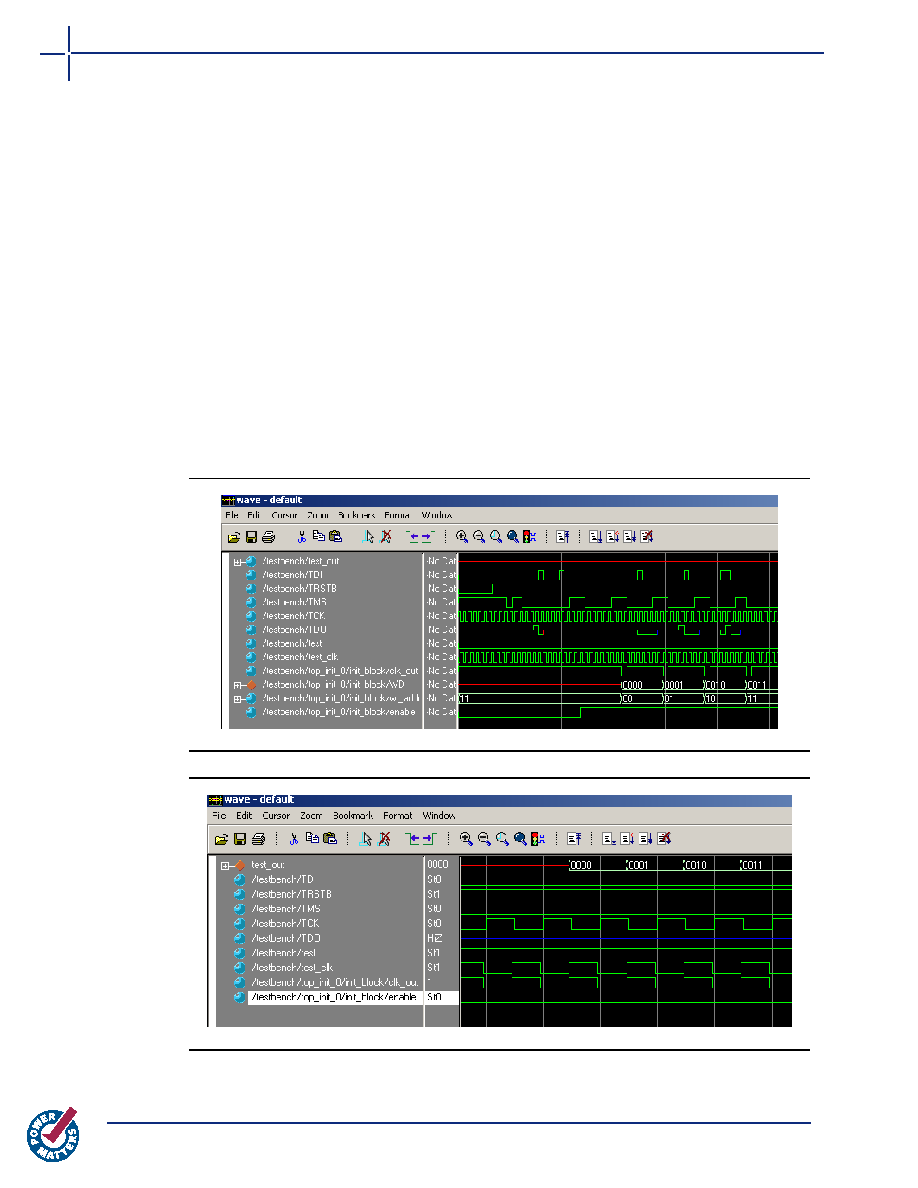Screen dimensions: 918x1188
Task: Click Cut scissors icon in the No Data wave window
Action: (301, 537)
